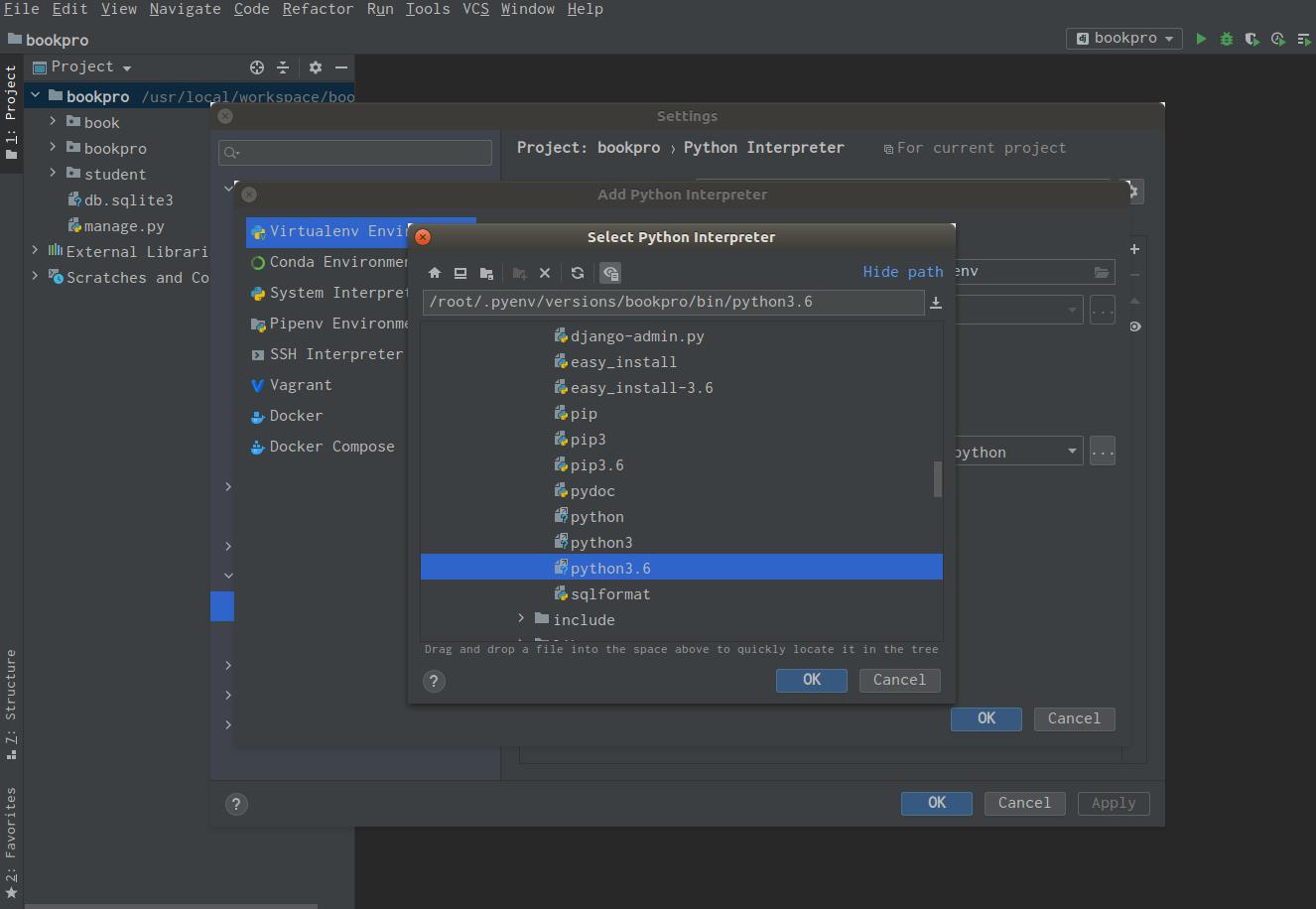
Task: Open the File menu
Action: tap(21, 9)
